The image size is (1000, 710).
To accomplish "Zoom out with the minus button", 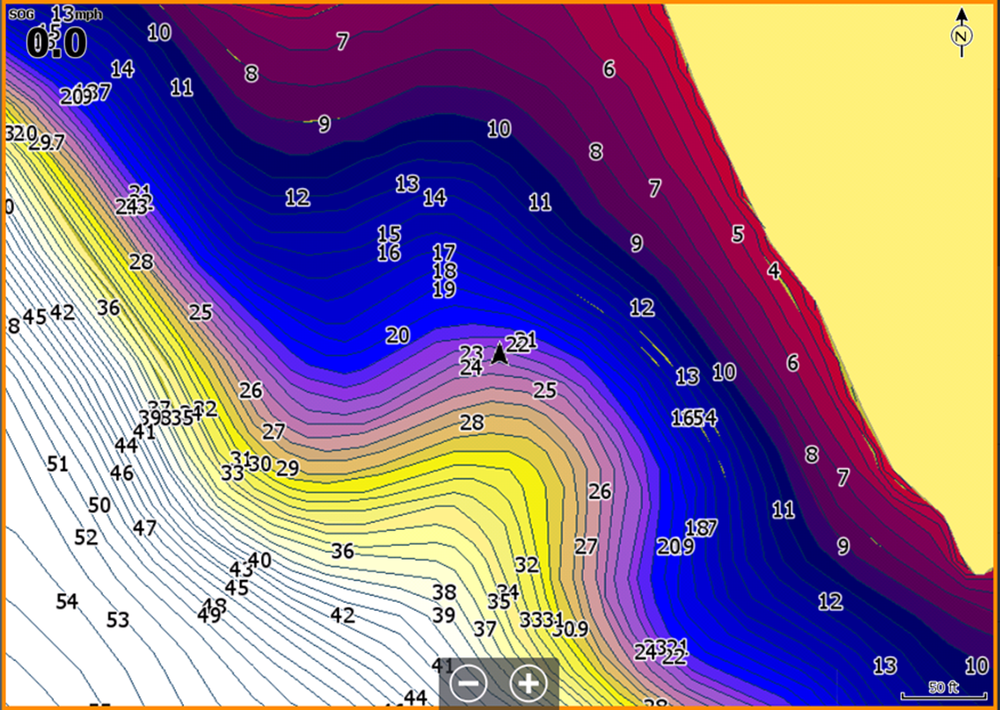I will [x=469, y=684].
